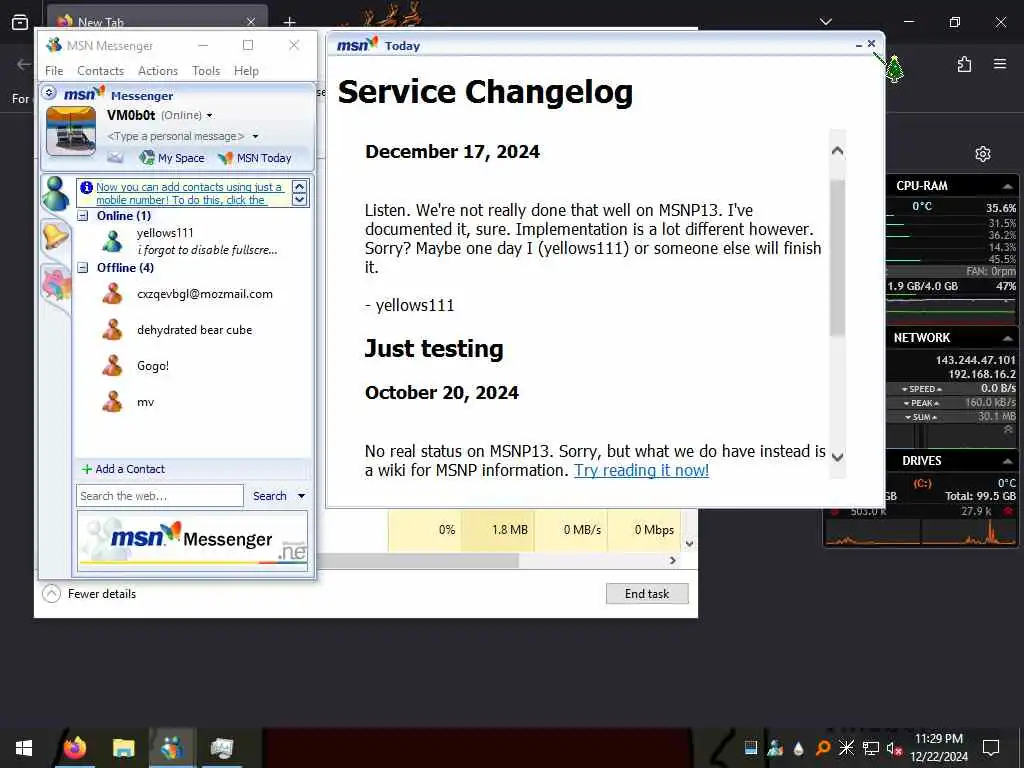
Task: Open the Search button dropdown arrow
Action: [x=302, y=496]
